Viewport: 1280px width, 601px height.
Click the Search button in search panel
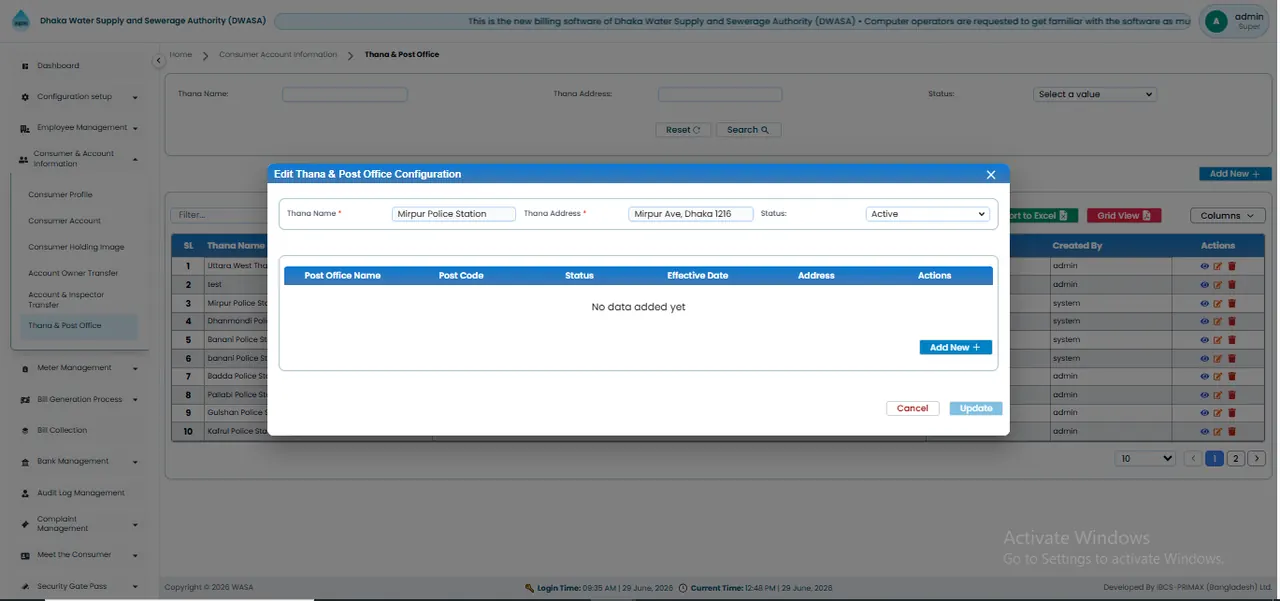pyautogui.click(x=748, y=130)
